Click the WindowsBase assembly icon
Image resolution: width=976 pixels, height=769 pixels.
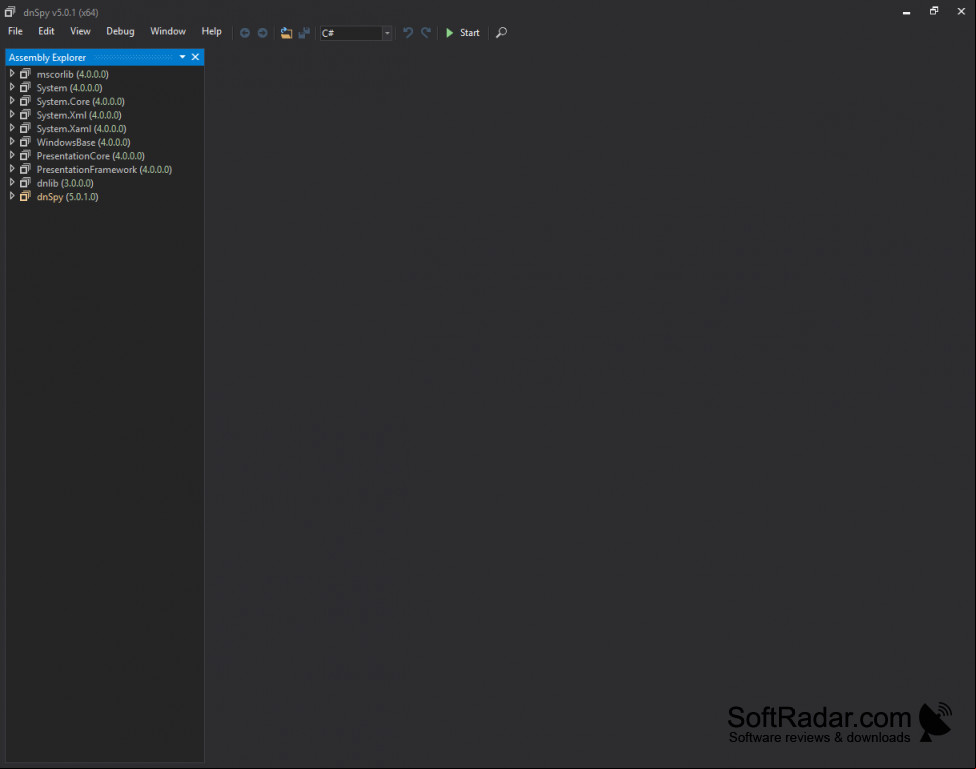tap(25, 142)
